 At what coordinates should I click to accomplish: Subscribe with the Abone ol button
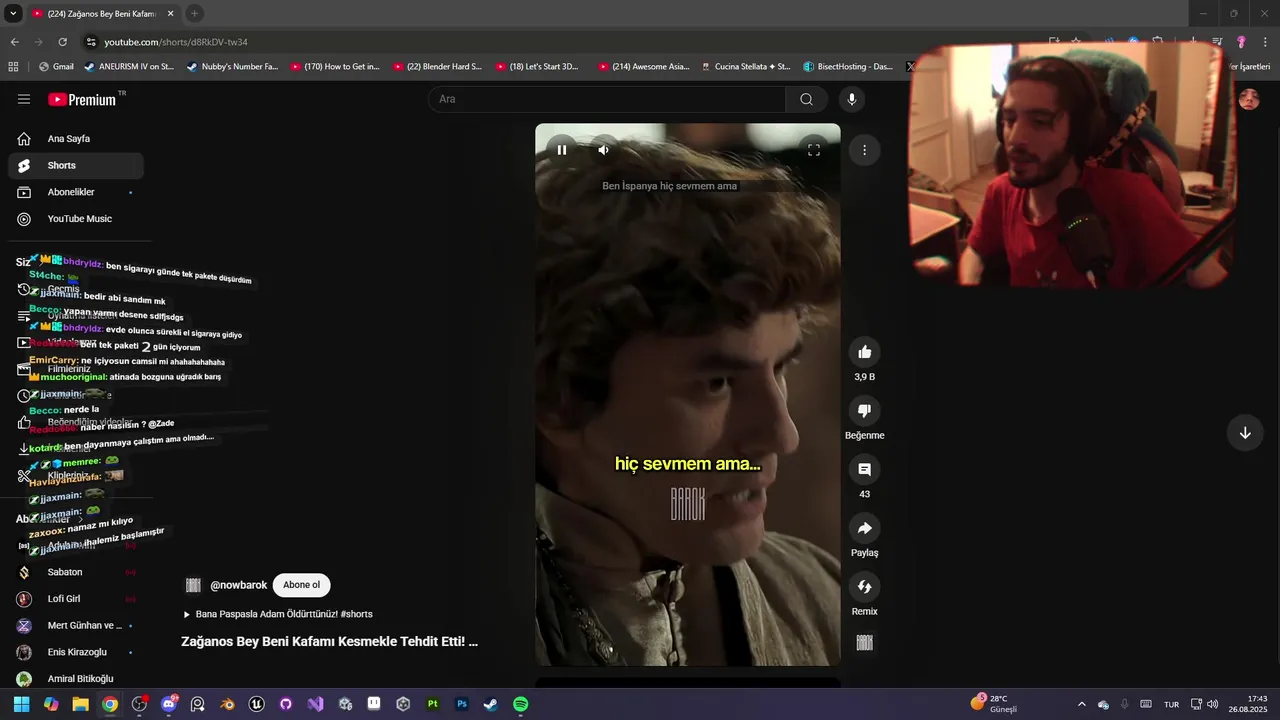point(301,585)
